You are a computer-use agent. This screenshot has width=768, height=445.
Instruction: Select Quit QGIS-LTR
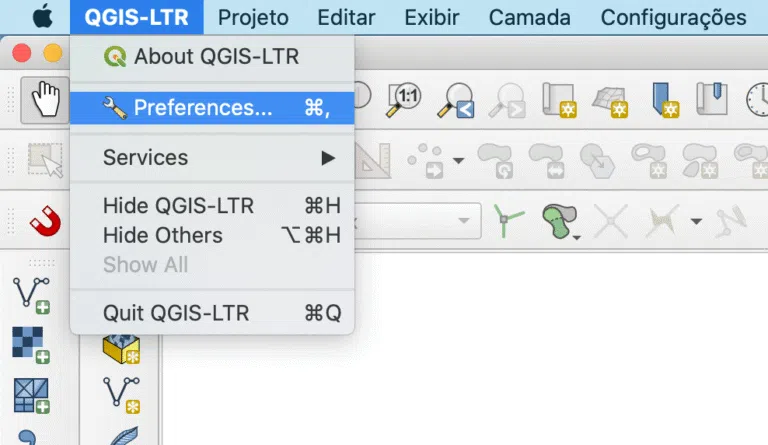pos(212,313)
